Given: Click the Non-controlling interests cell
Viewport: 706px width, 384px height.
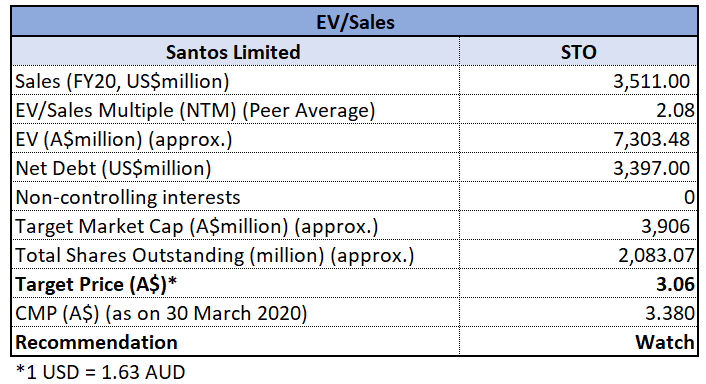Looking at the screenshot, I should tap(235, 197).
